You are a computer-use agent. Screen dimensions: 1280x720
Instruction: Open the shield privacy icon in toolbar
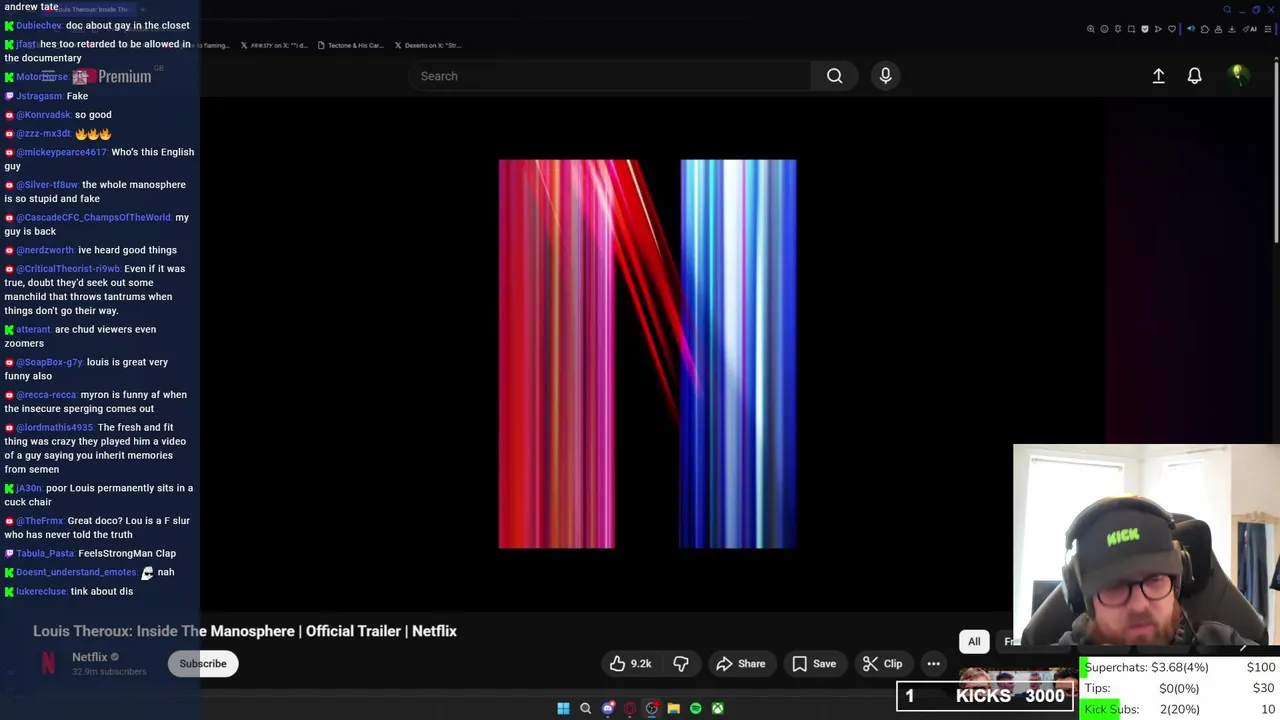(1145, 29)
